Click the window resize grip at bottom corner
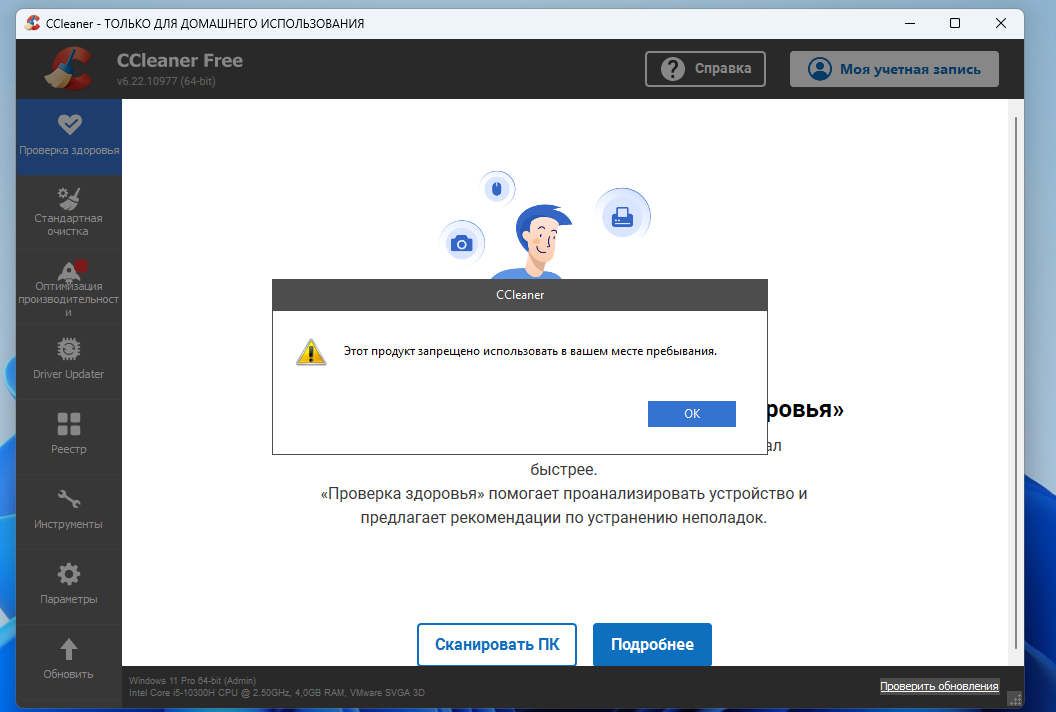The width and height of the screenshot is (1056, 712). coord(1015,698)
